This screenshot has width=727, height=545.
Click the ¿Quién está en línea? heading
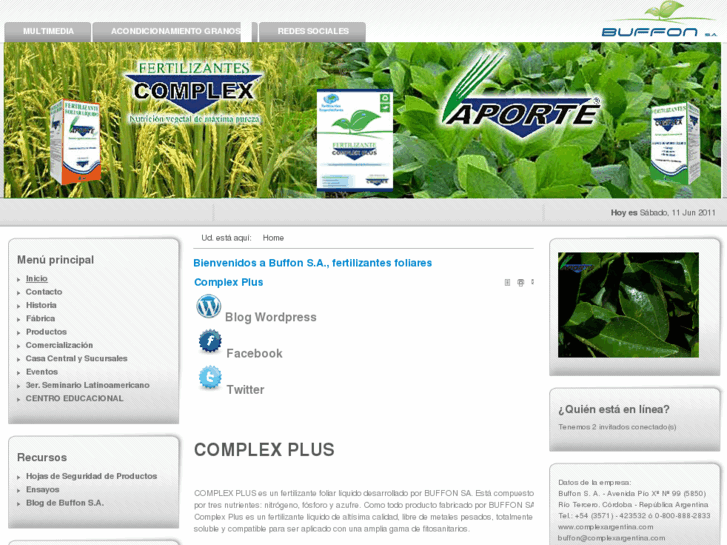click(x=614, y=410)
